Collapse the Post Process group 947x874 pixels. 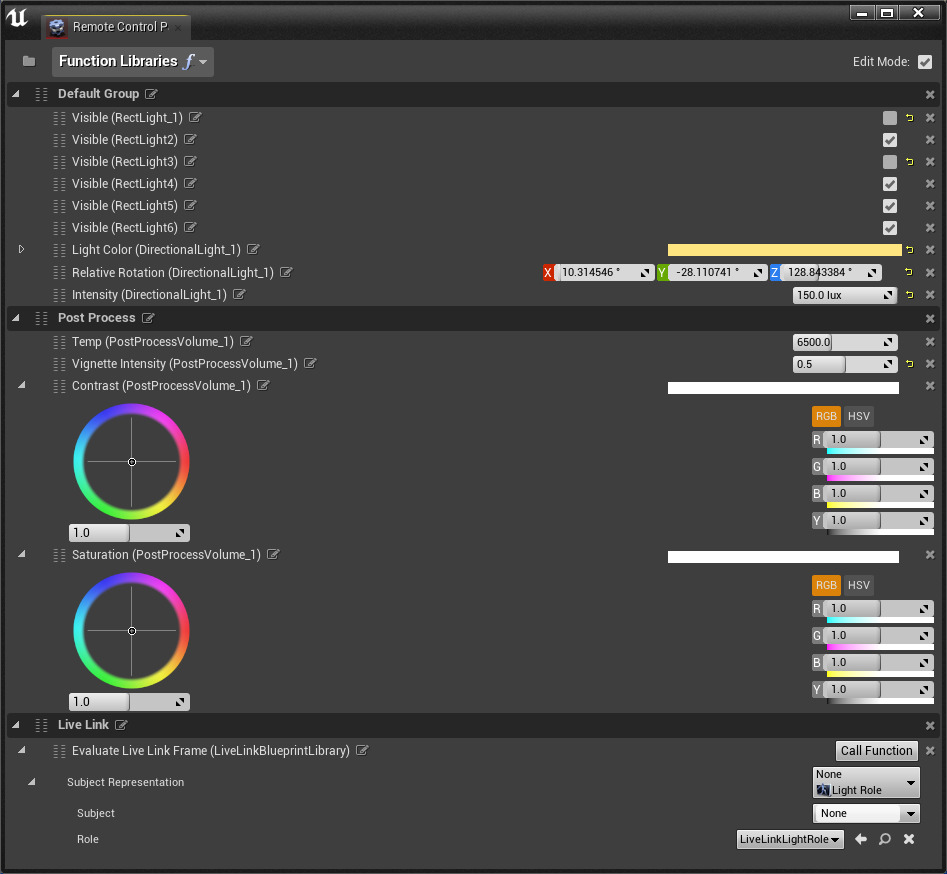[15, 318]
